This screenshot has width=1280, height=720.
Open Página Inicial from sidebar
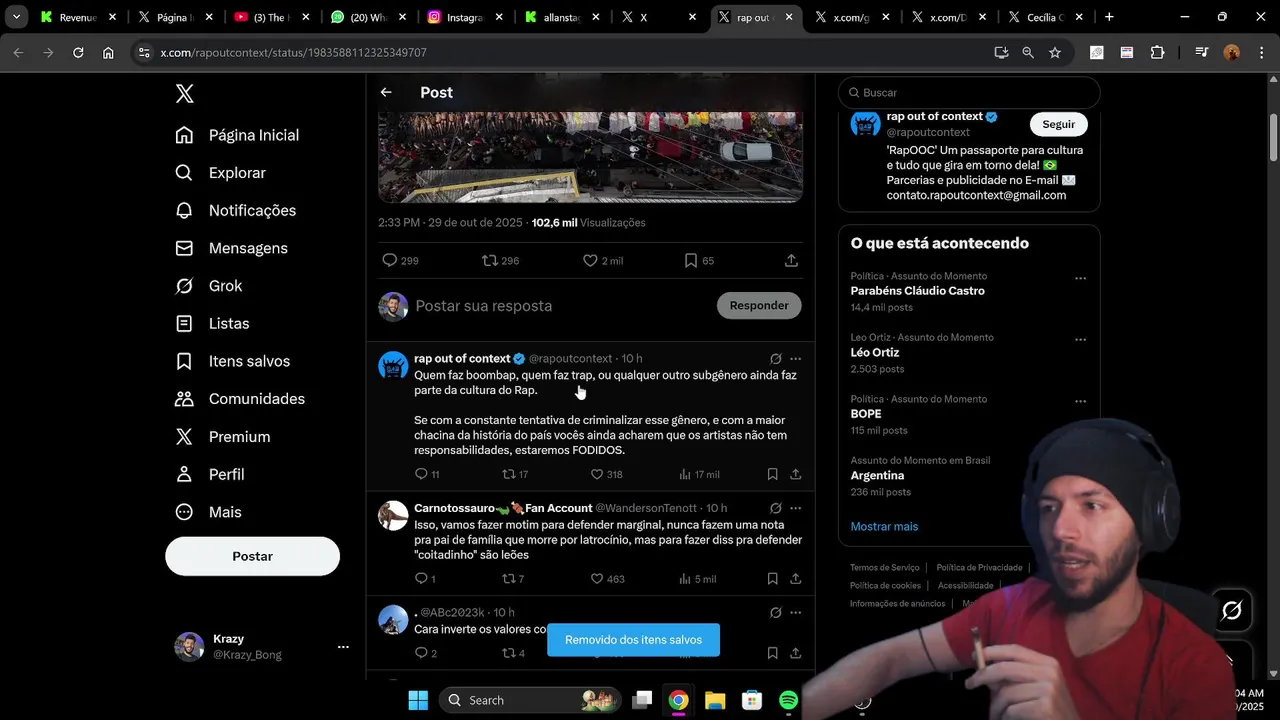click(x=237, y=135)
